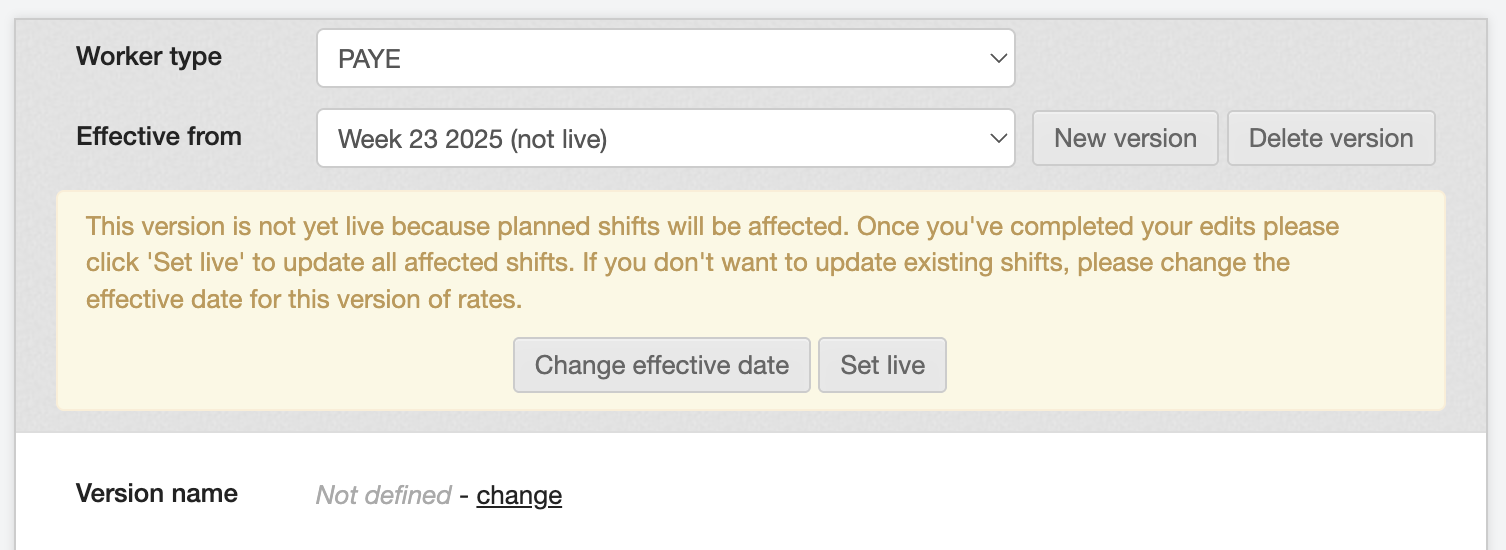Image resolution: width=1506 pixels, height=550 pixels.
Task: Click 'This version is not yet live' warning text
Action: coord(238,226)
